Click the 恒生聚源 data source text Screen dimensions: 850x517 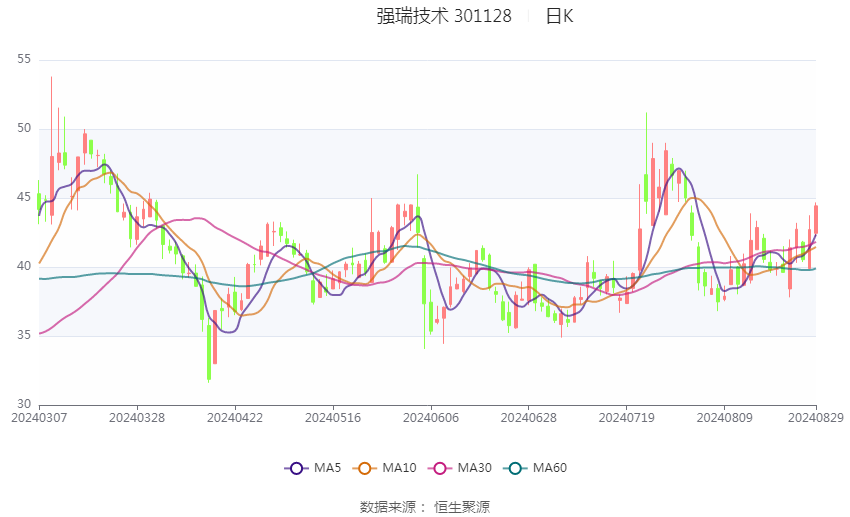pos(462,507)
